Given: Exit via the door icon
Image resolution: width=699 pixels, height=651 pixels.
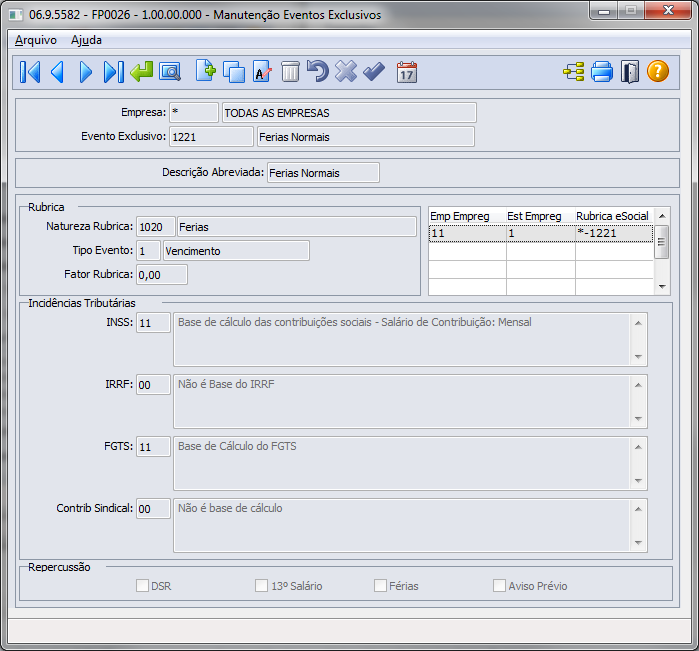Looking at the screenshot, I should tap(629, 72).
